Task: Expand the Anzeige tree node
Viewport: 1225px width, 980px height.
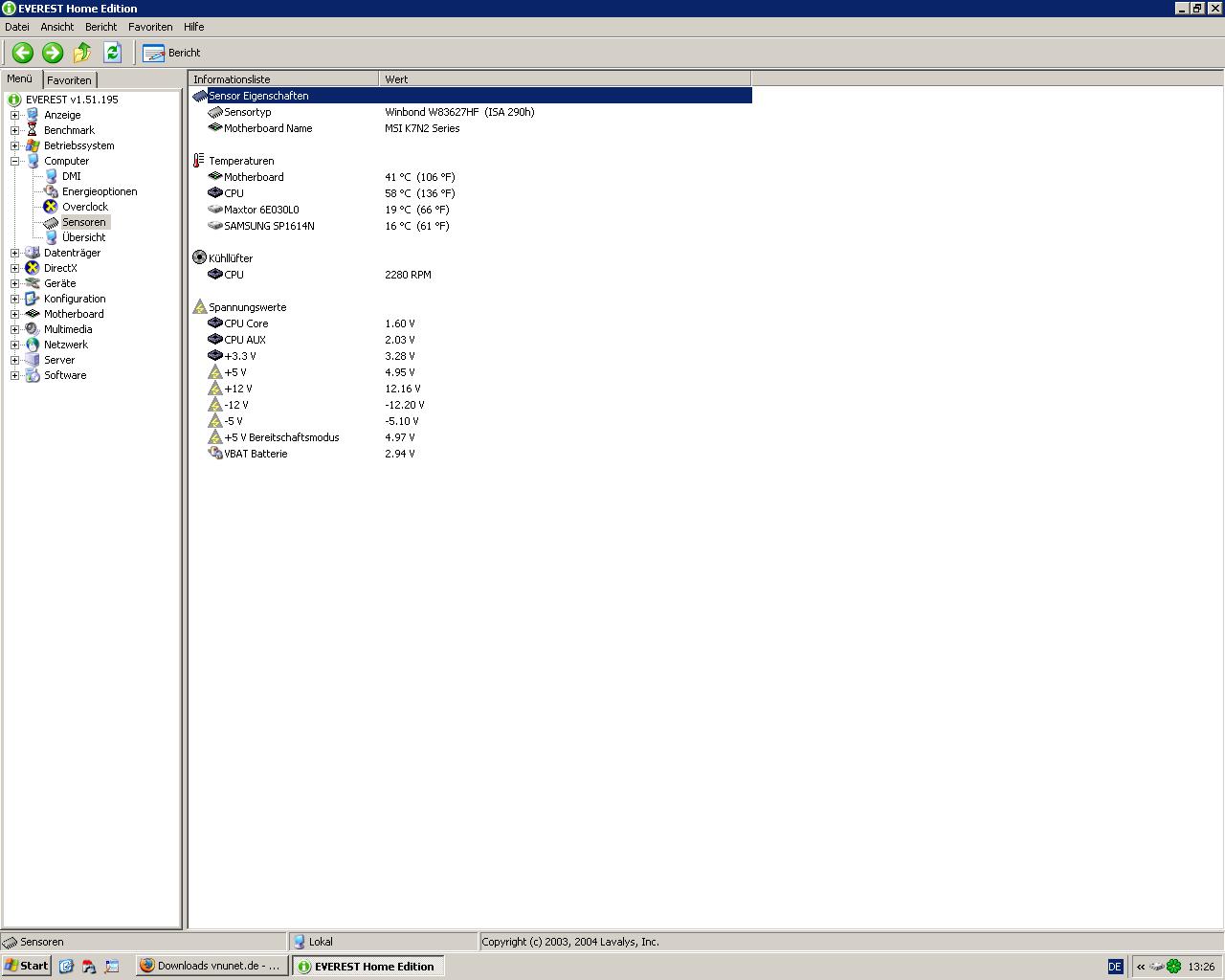Action: click(x=14, y=115)
